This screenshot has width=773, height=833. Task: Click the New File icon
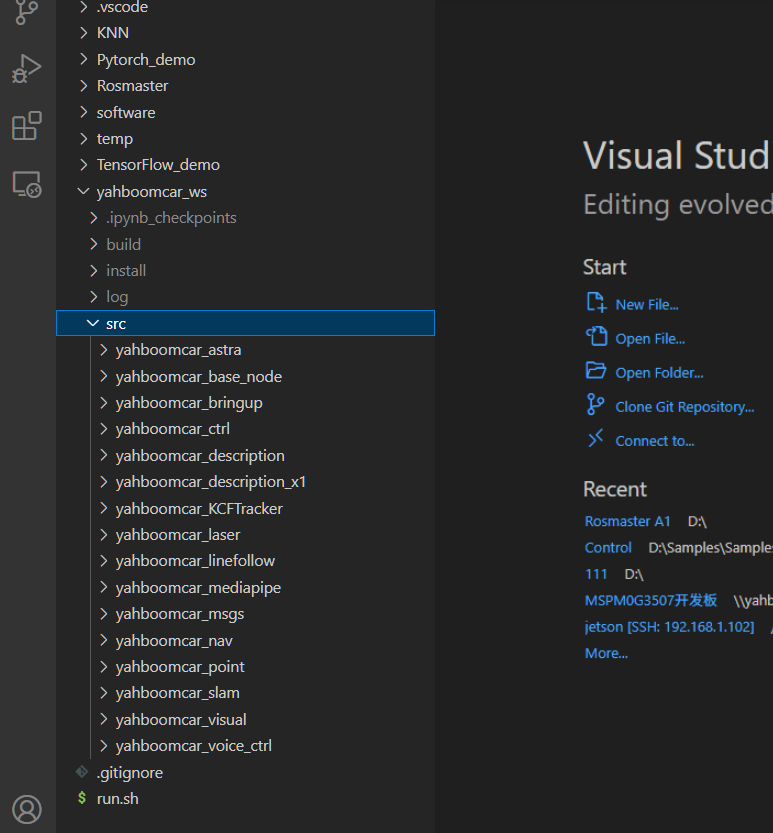click(596, 302)
